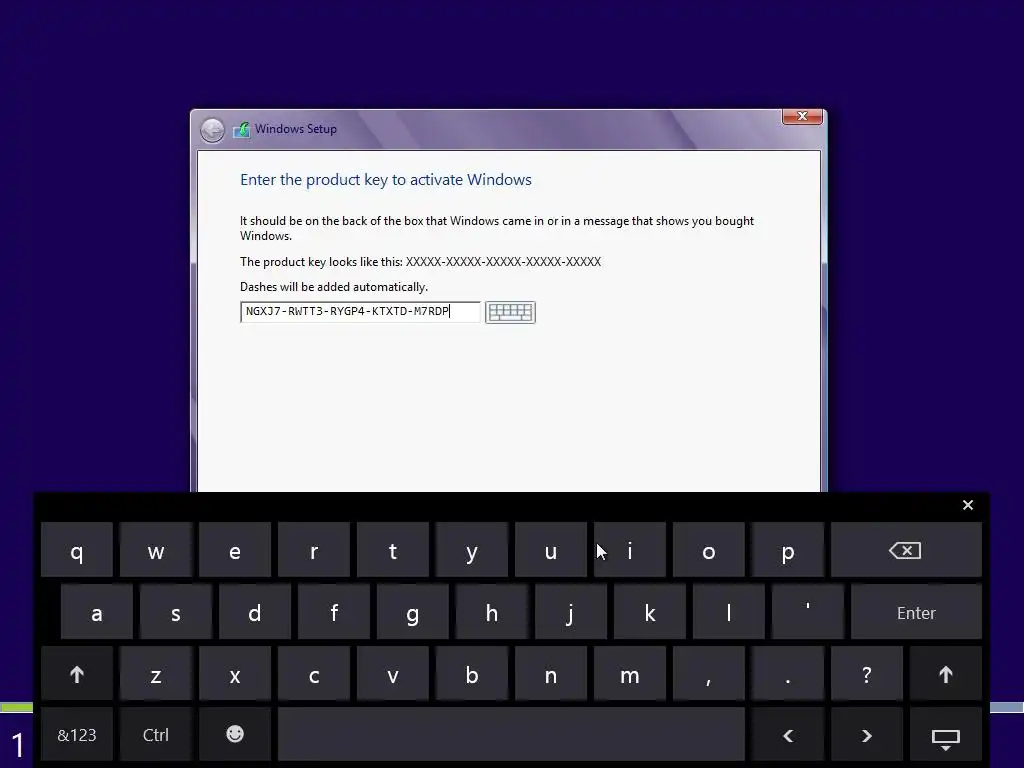Tap the p key

click(788, 550)
